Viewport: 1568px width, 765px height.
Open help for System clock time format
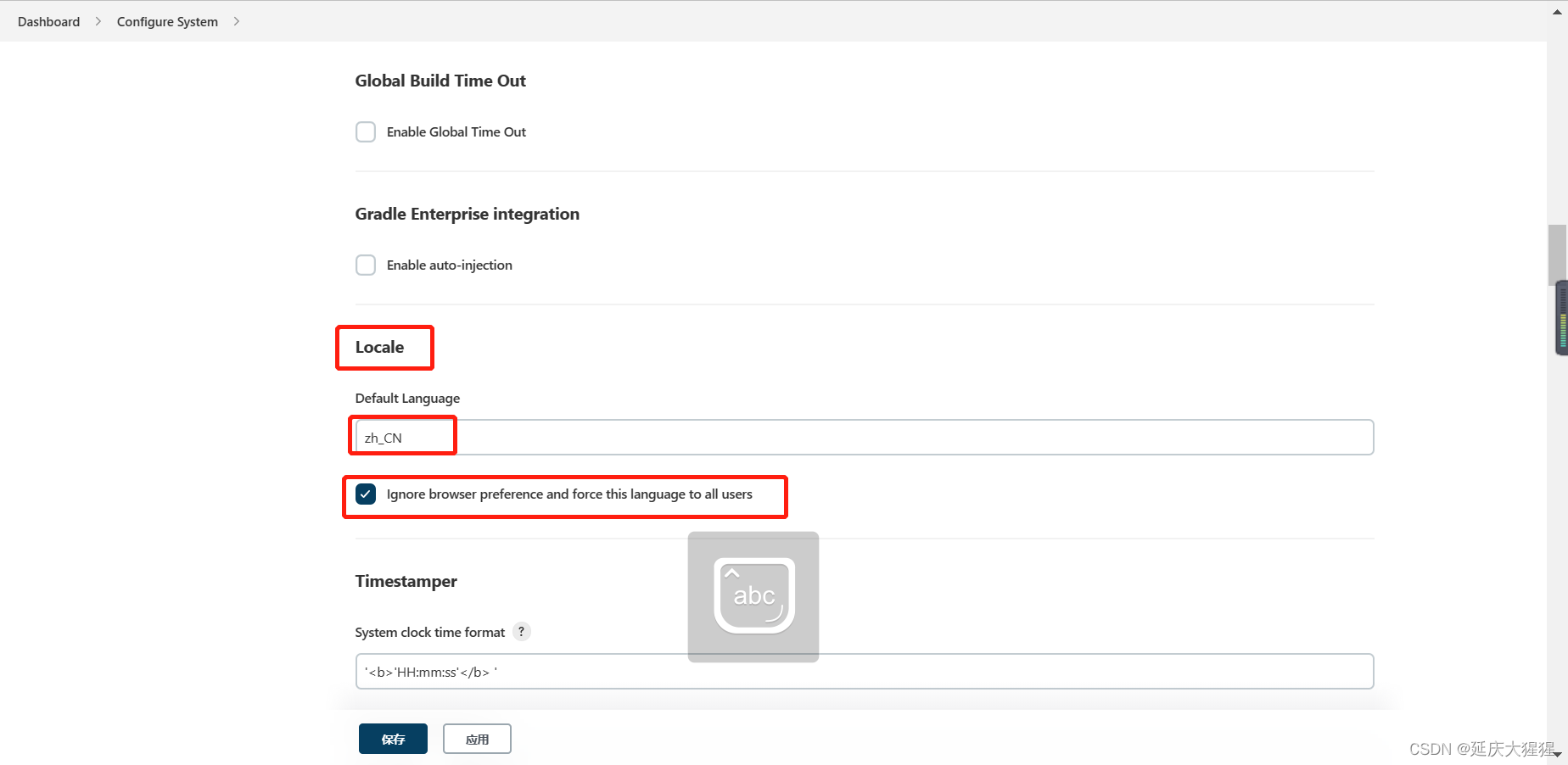coord(522,632)
